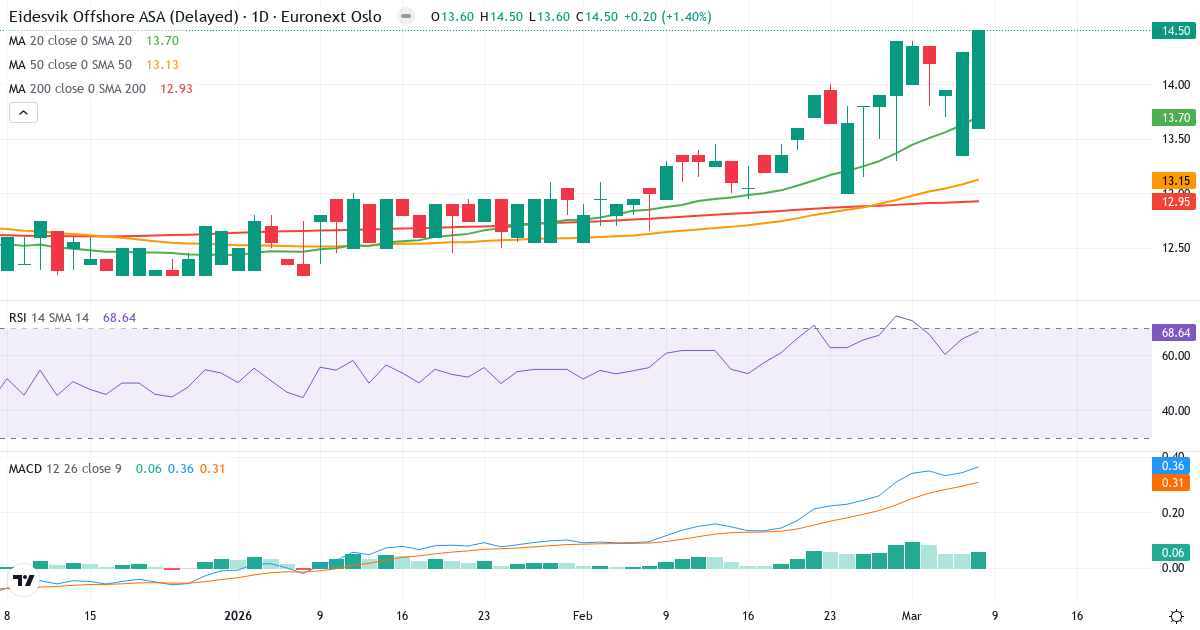Screen dimensions: 1200x630
Task: Open chart settings via the gear icon
Action: point(1176,615)
